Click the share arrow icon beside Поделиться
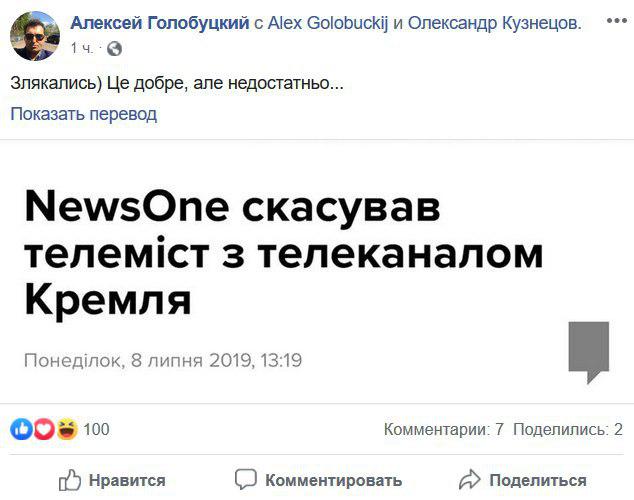The height and width of the screenshot is (500, 634). coord(469,480)
